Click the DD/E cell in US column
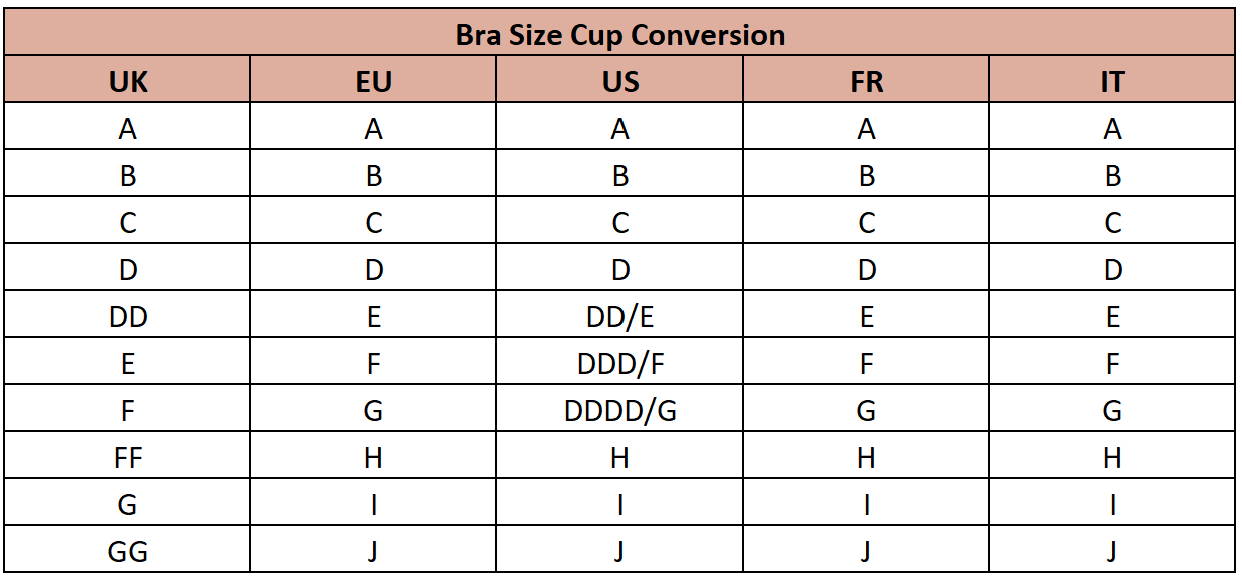The width and height of the screenshot is (1242, 578). pyautogui.click(x=620, y=317)
